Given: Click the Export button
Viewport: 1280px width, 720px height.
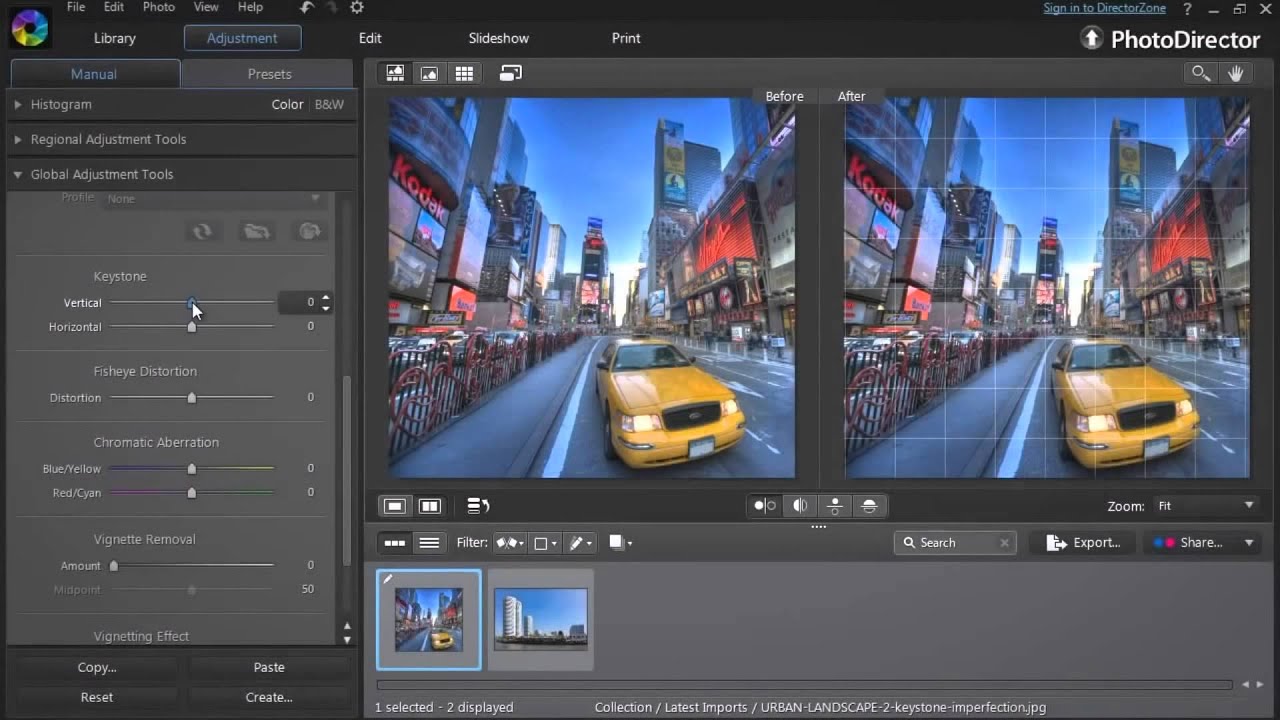Looking at the screenshot, I should [x=1083, y=542].
